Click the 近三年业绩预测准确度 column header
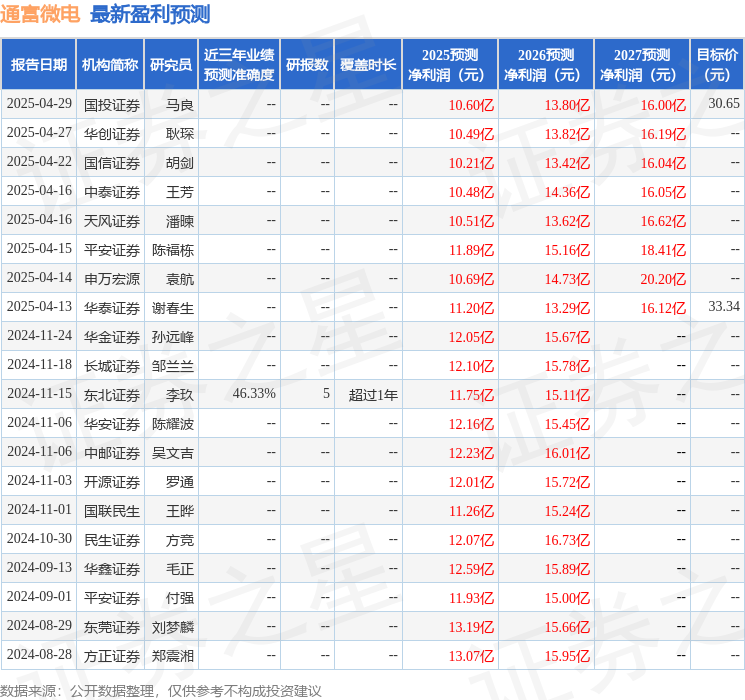 pyautogui.click(x=239, y=64)
